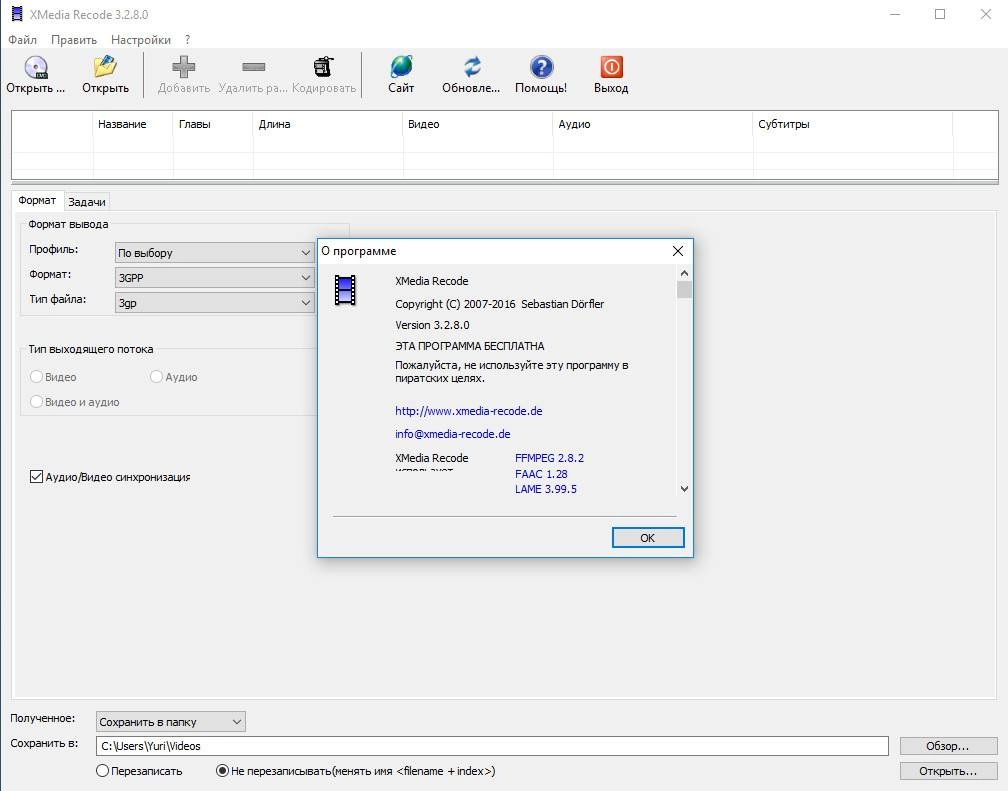Click the Version 3.2.8.0 text

pyautogui.click(x=432, y=325)
